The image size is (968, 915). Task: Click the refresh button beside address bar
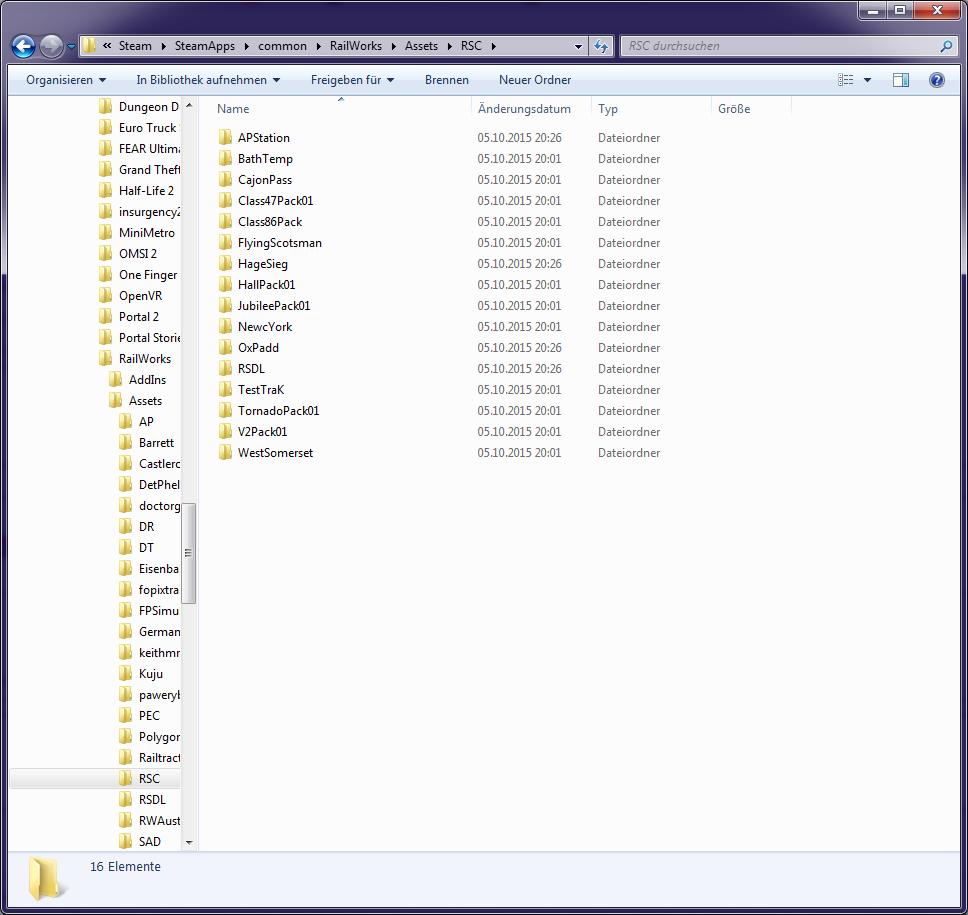coord(601,46)
